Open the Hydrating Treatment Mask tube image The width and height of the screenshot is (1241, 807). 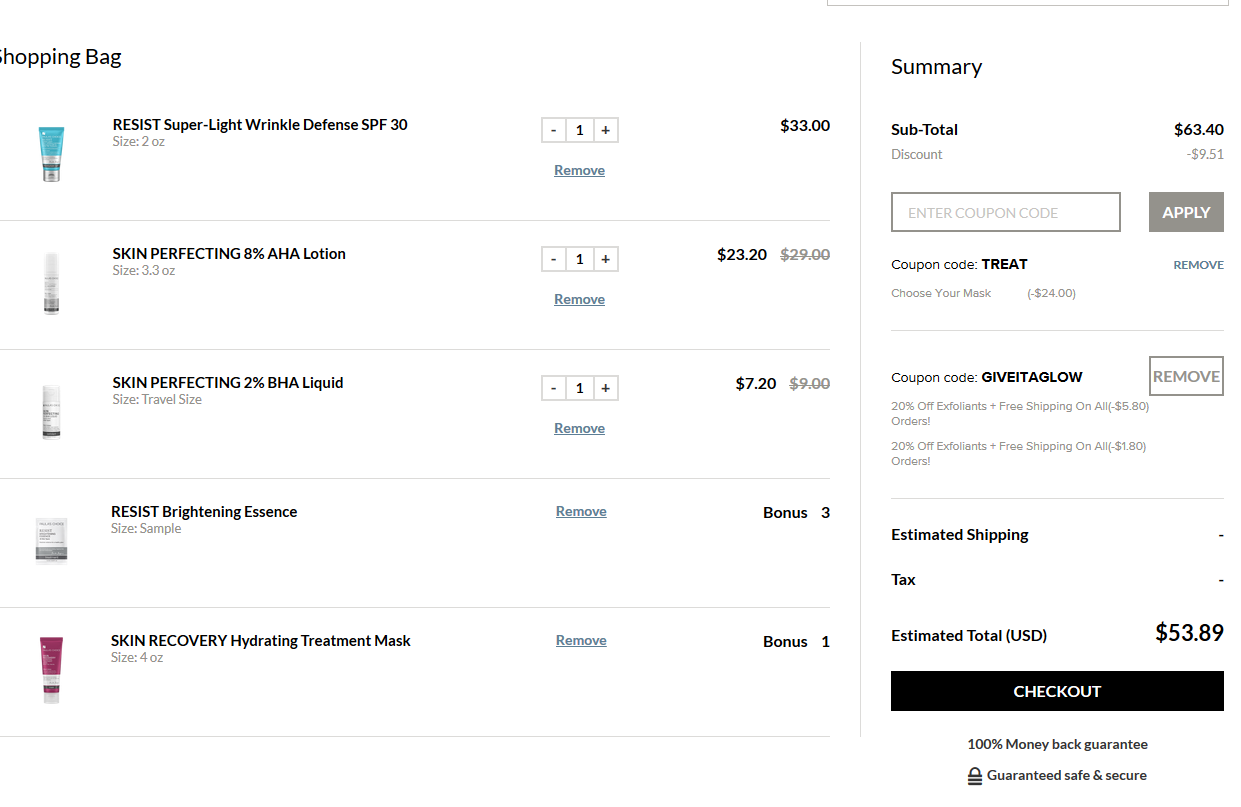click(x=51, y=670)
